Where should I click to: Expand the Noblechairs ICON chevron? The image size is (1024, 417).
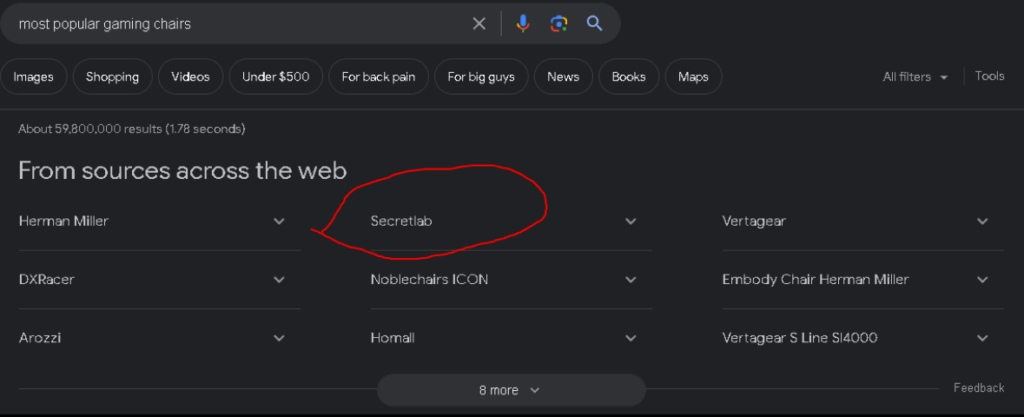(x=630, y=280)
